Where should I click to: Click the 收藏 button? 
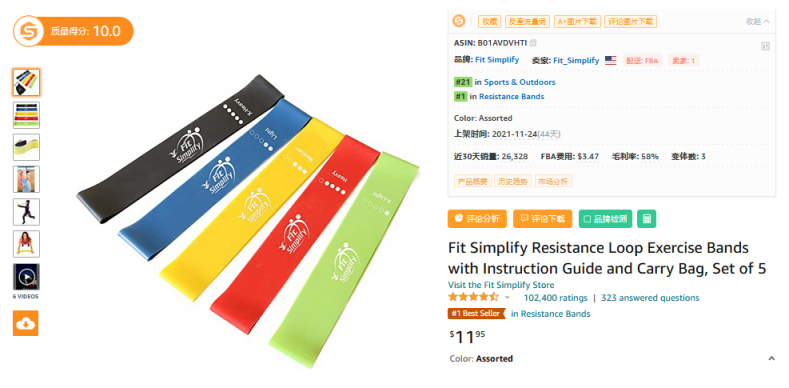coord(490,21)
